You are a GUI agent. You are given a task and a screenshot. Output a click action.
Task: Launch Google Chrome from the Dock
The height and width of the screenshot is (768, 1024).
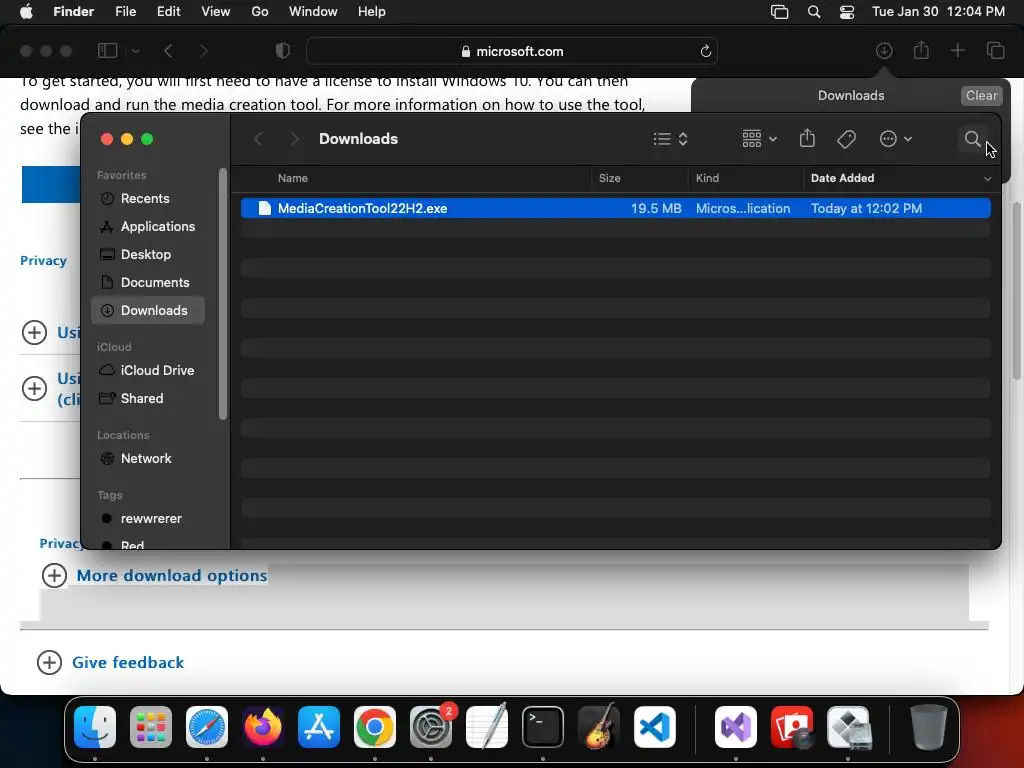375,726
